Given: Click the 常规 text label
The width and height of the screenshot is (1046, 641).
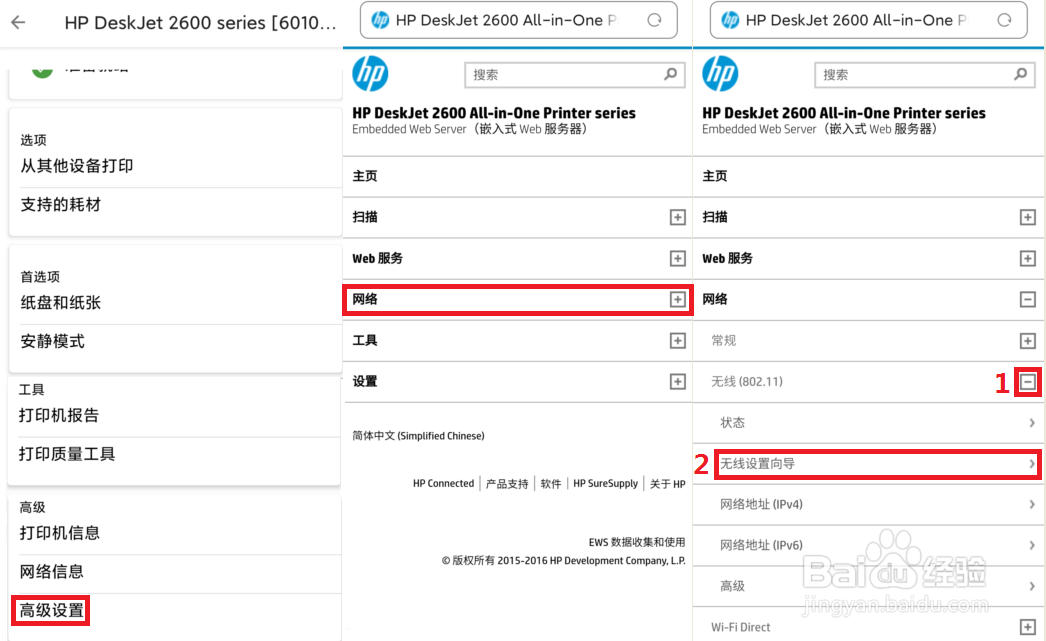Looking at the screenshot, I should coord(724,341).
